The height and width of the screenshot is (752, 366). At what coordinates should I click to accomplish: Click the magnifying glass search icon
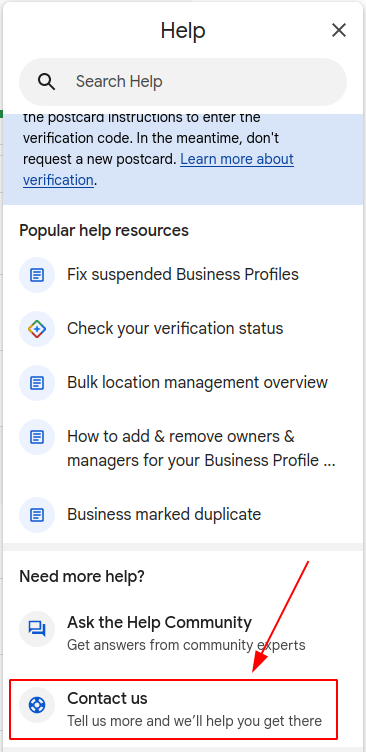tap(47, 82)
